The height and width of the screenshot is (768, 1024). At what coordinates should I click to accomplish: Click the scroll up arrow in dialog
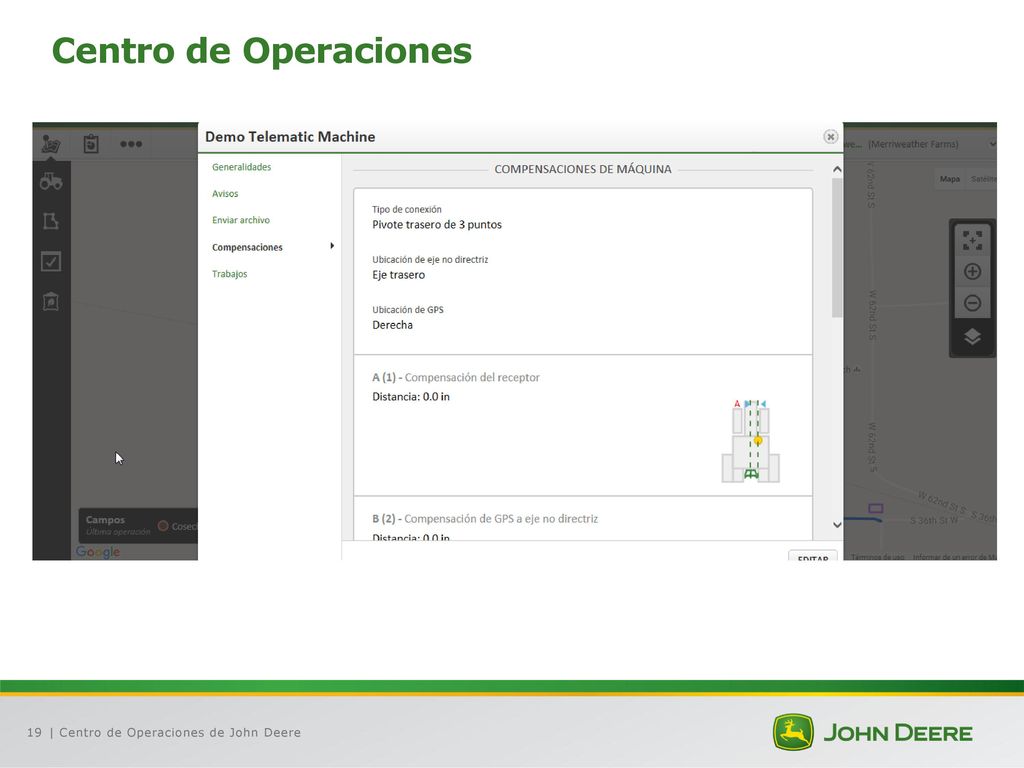point(837,169)
